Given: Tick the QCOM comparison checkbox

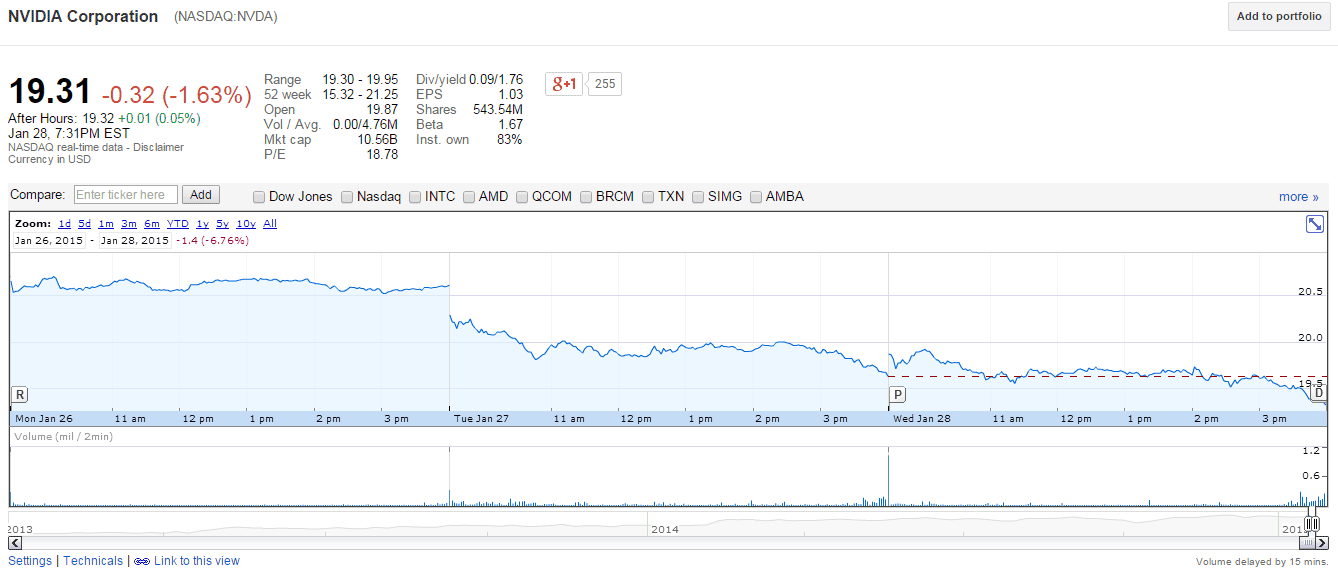Looking at the screenshot, I should click(522, 197).
